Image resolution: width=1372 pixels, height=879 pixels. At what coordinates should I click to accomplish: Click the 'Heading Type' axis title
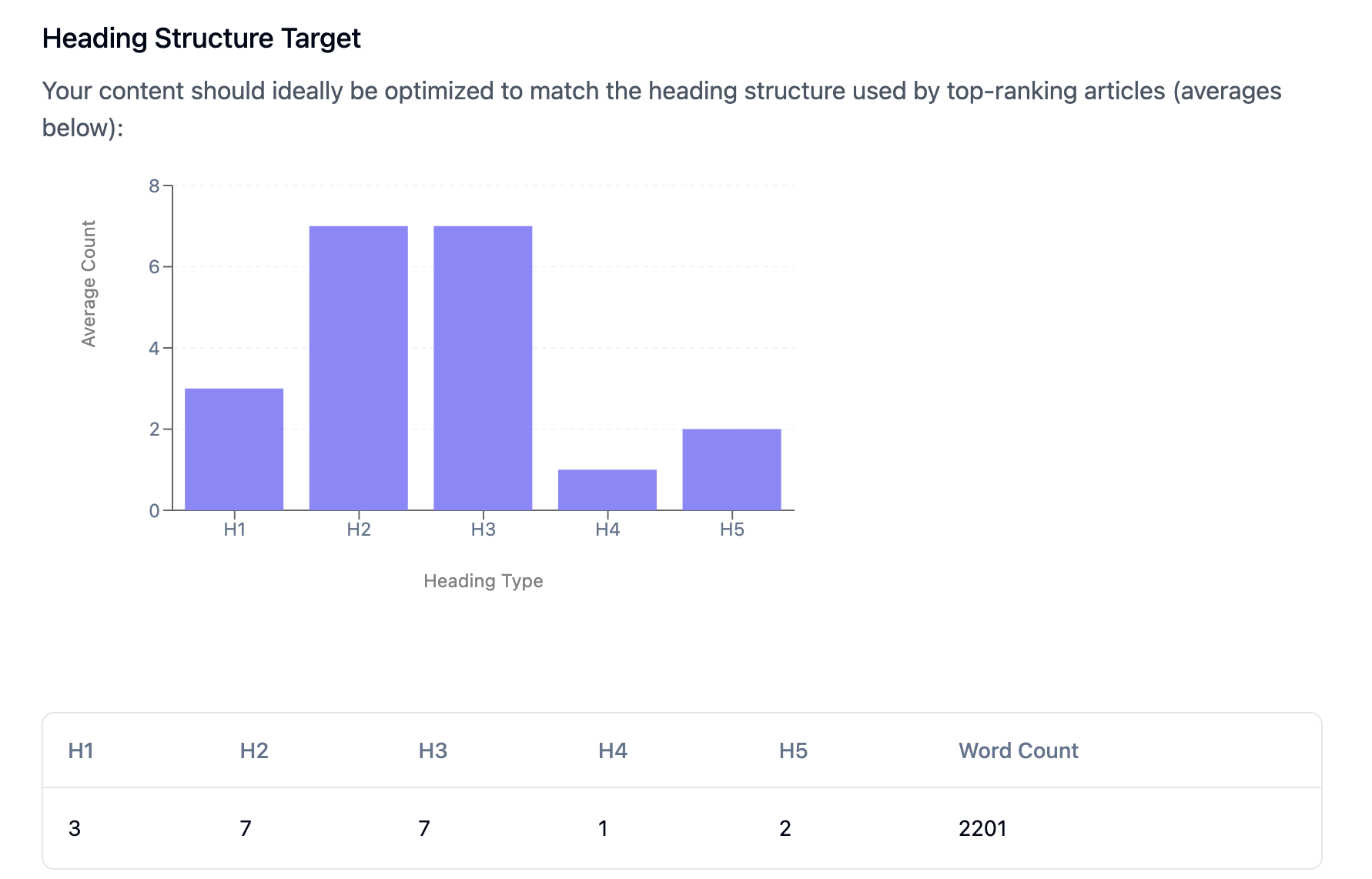pyautogui.click(x=483, y=581)
